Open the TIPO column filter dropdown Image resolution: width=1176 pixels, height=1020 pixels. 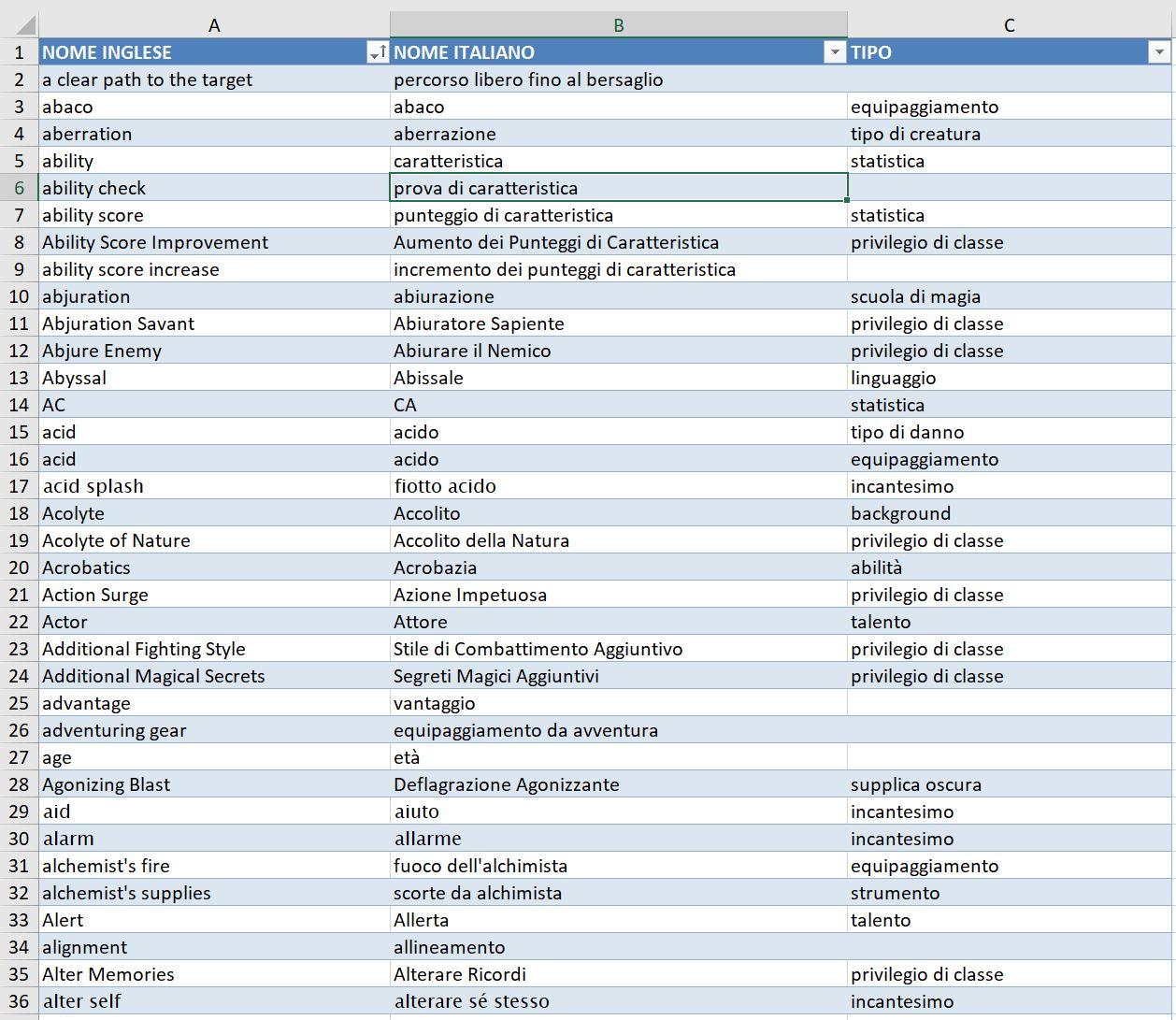point(1159,53)
